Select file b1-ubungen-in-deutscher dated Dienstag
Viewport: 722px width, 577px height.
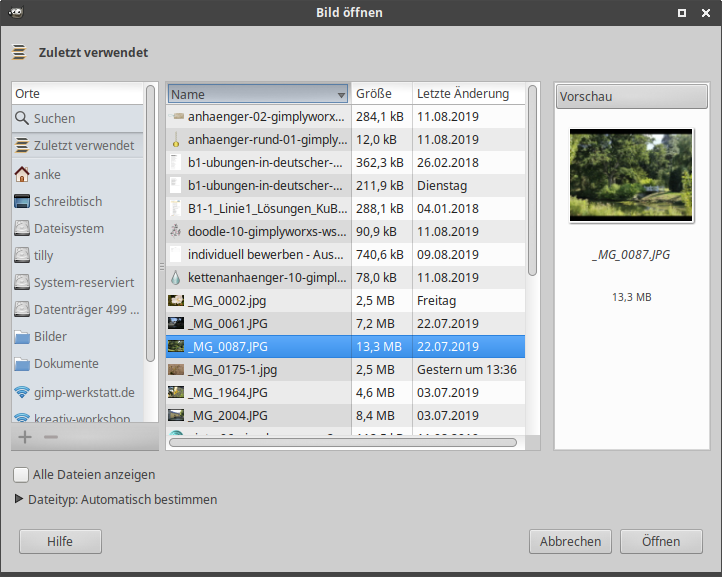(x=345, y=186)
